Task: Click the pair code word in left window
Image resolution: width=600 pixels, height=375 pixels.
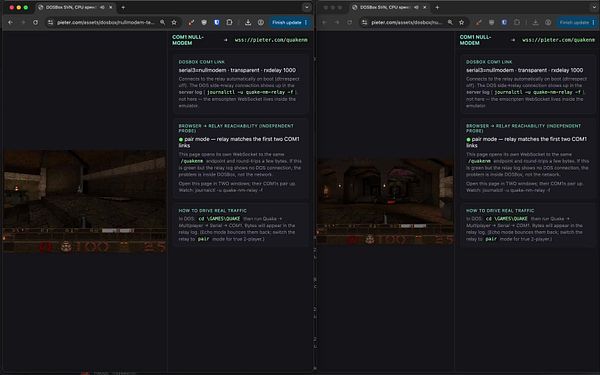Action: [204, 239]
